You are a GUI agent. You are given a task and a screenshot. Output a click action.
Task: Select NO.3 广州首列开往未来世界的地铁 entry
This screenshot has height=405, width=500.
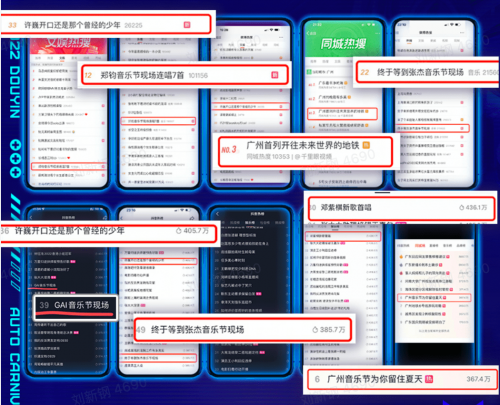305,151
